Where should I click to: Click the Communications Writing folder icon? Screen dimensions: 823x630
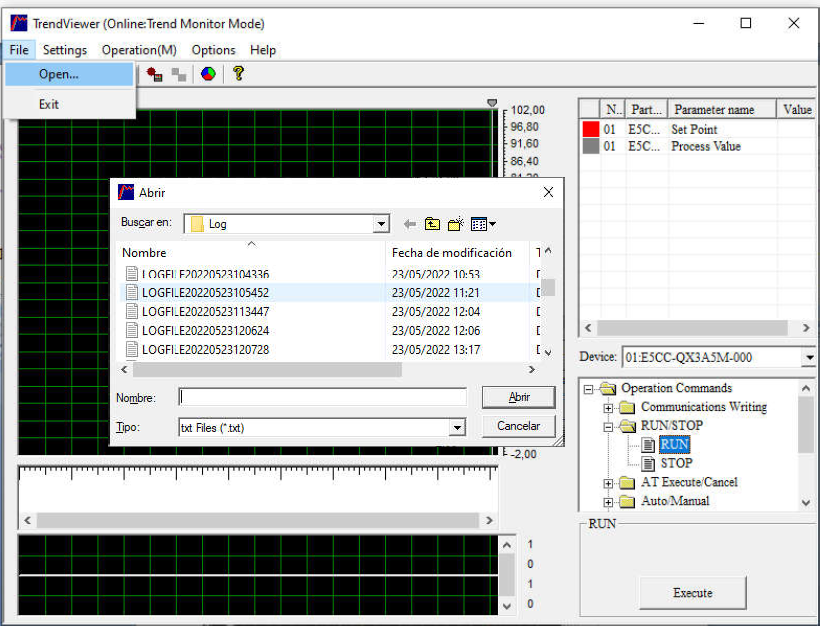click(627, 407)
